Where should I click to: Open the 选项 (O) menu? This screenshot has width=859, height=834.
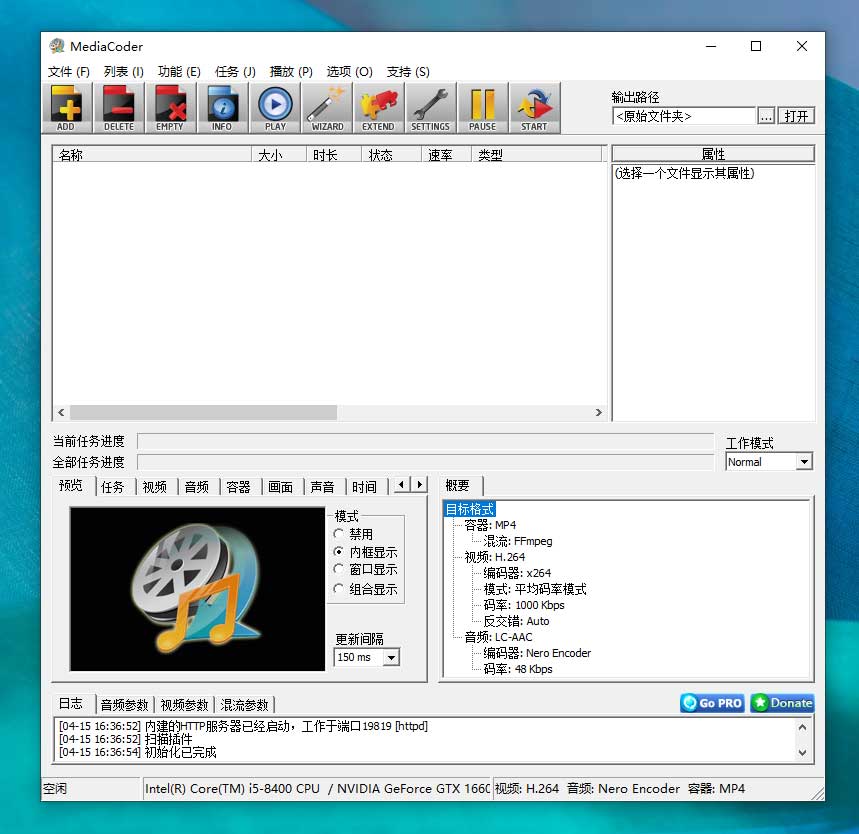click(x=350, y=72)
